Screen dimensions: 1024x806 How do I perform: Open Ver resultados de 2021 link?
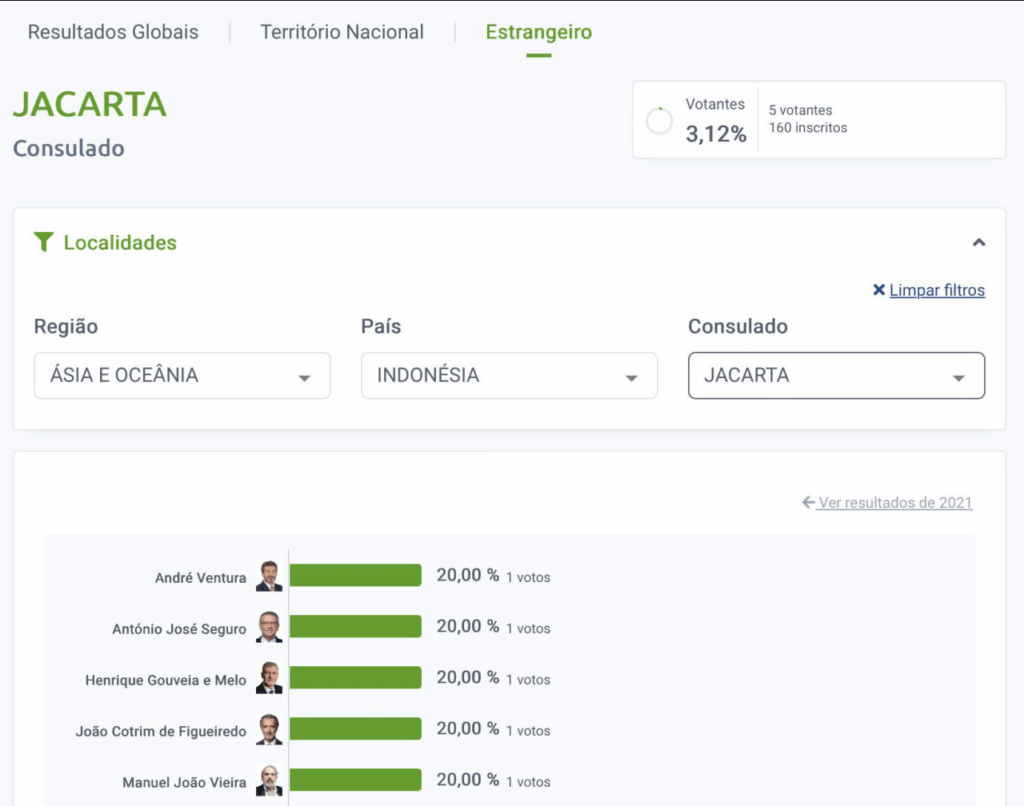[x=895, y=503]
